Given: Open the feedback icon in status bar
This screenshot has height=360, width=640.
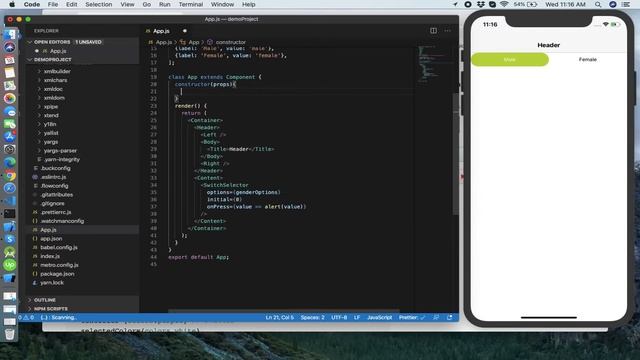Looking at the screenshot, I should (436, 317).
